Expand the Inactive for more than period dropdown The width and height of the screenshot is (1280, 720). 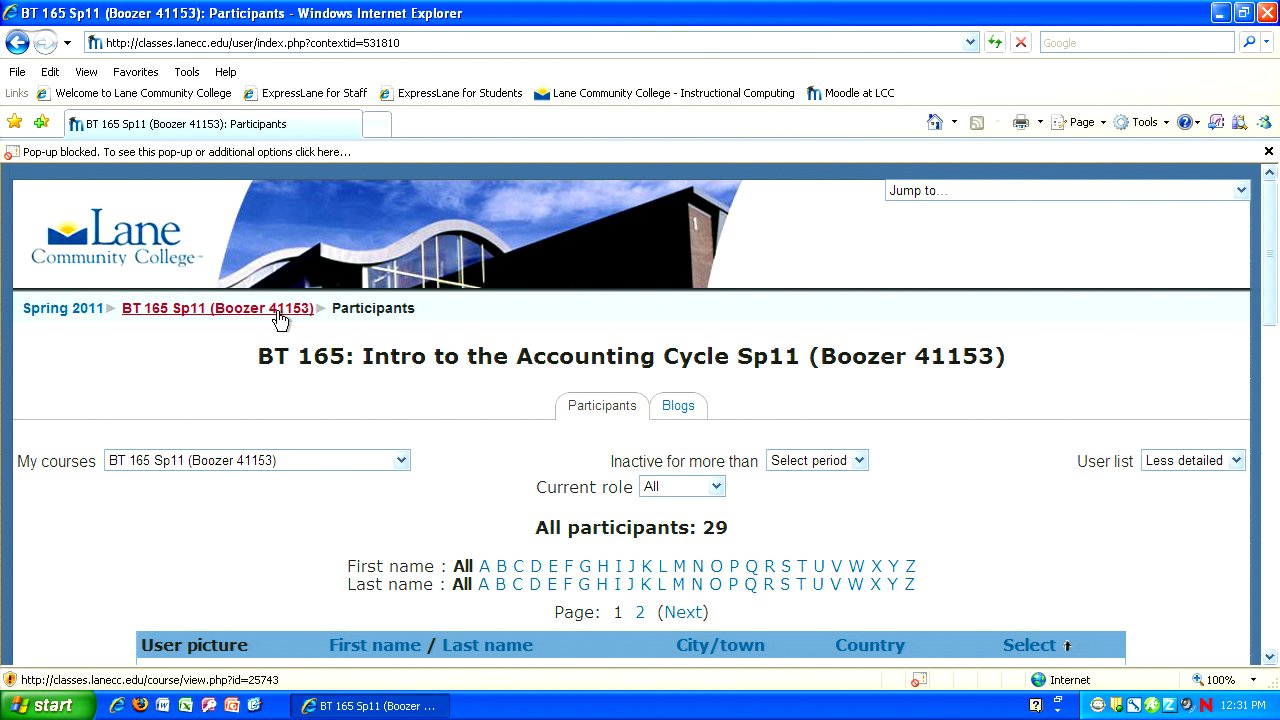point(816,461)
